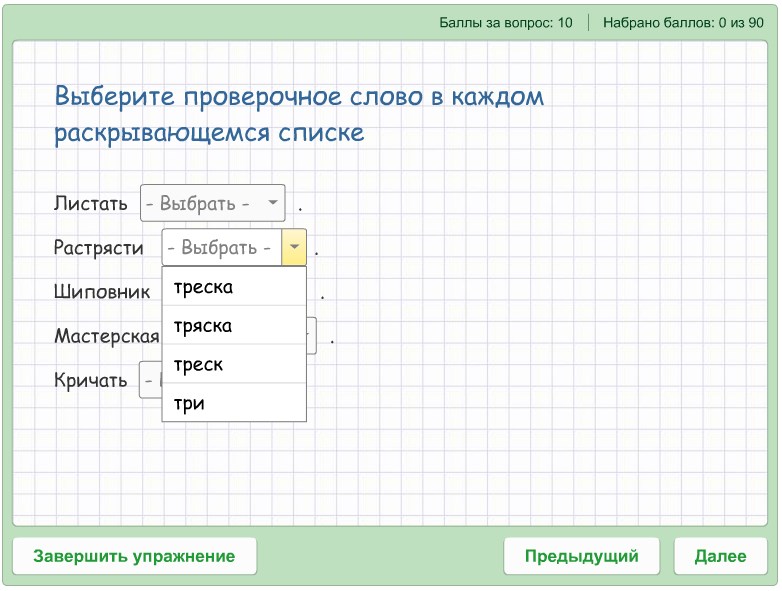Go back with the 'Предыдущий' button
Image resolution: width=782 pixels, height=591 pixels.
click(x=581, y=556)
